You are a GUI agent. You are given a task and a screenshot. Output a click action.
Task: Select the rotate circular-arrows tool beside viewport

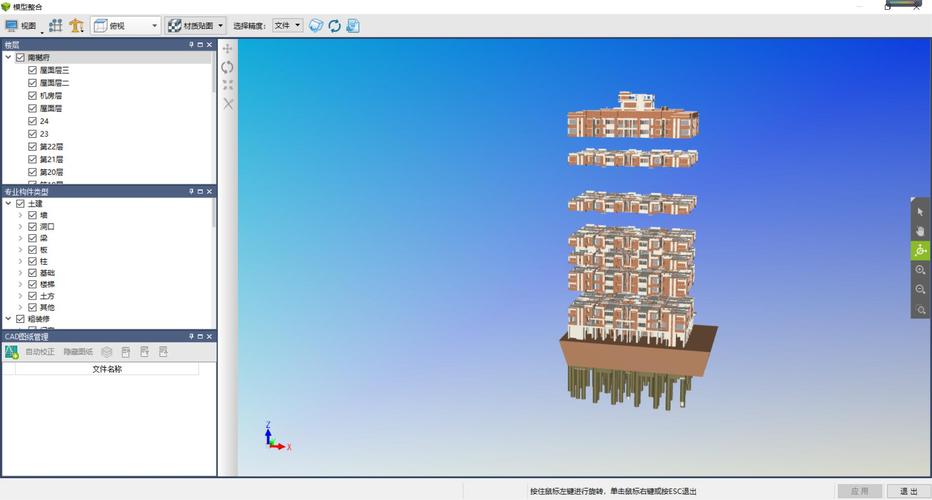click(228, 67)
